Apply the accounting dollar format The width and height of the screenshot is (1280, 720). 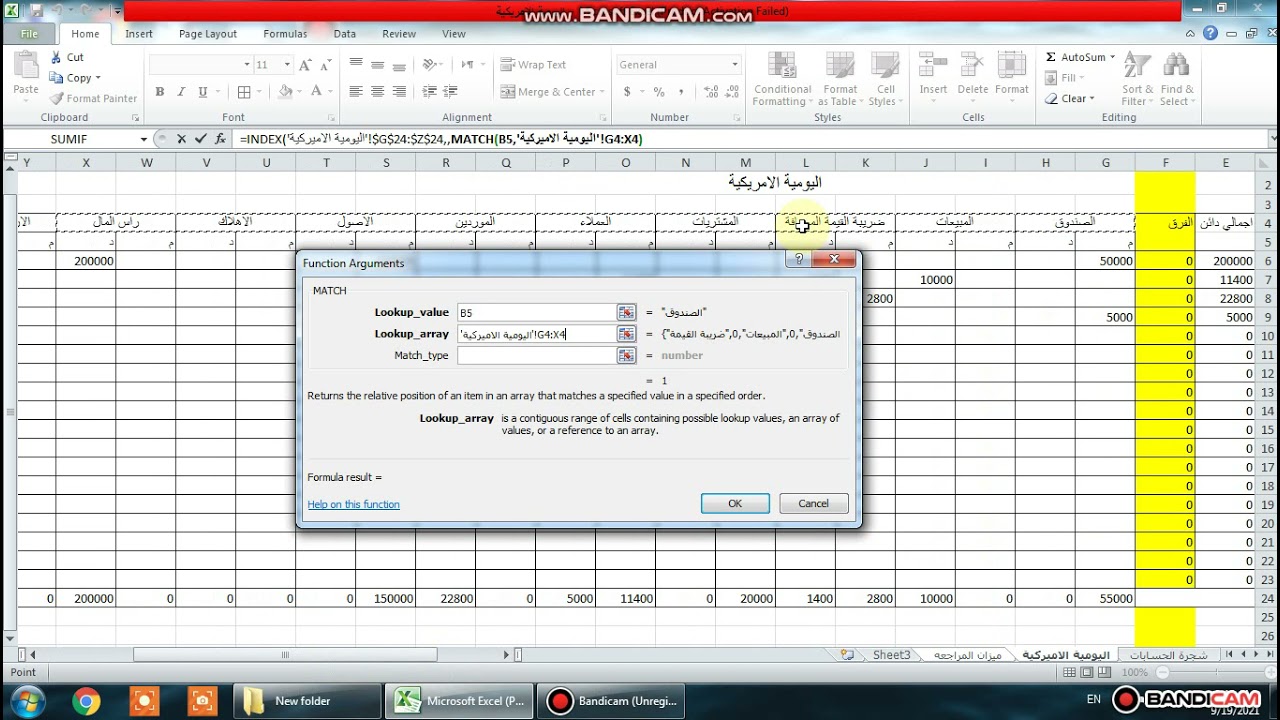(x=627, y=91)
